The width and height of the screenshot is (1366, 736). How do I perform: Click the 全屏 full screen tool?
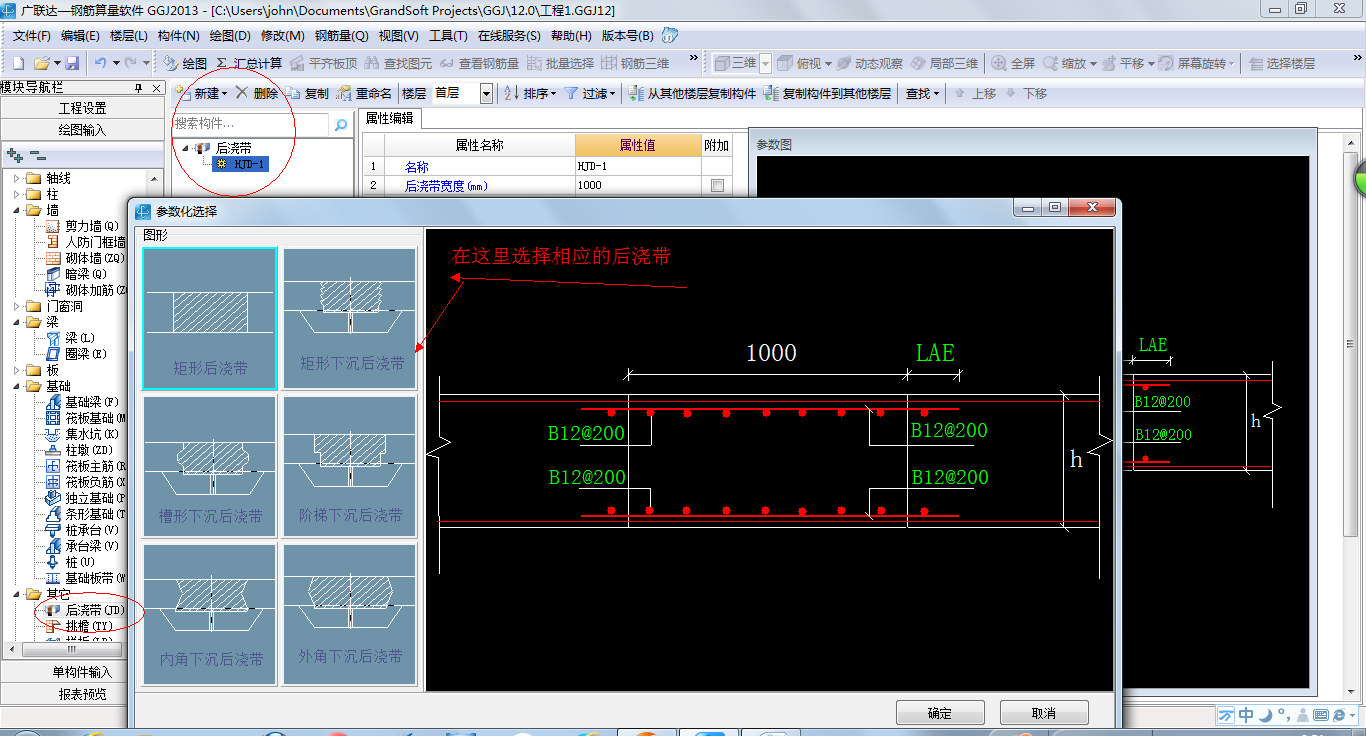coord(1013,63)
